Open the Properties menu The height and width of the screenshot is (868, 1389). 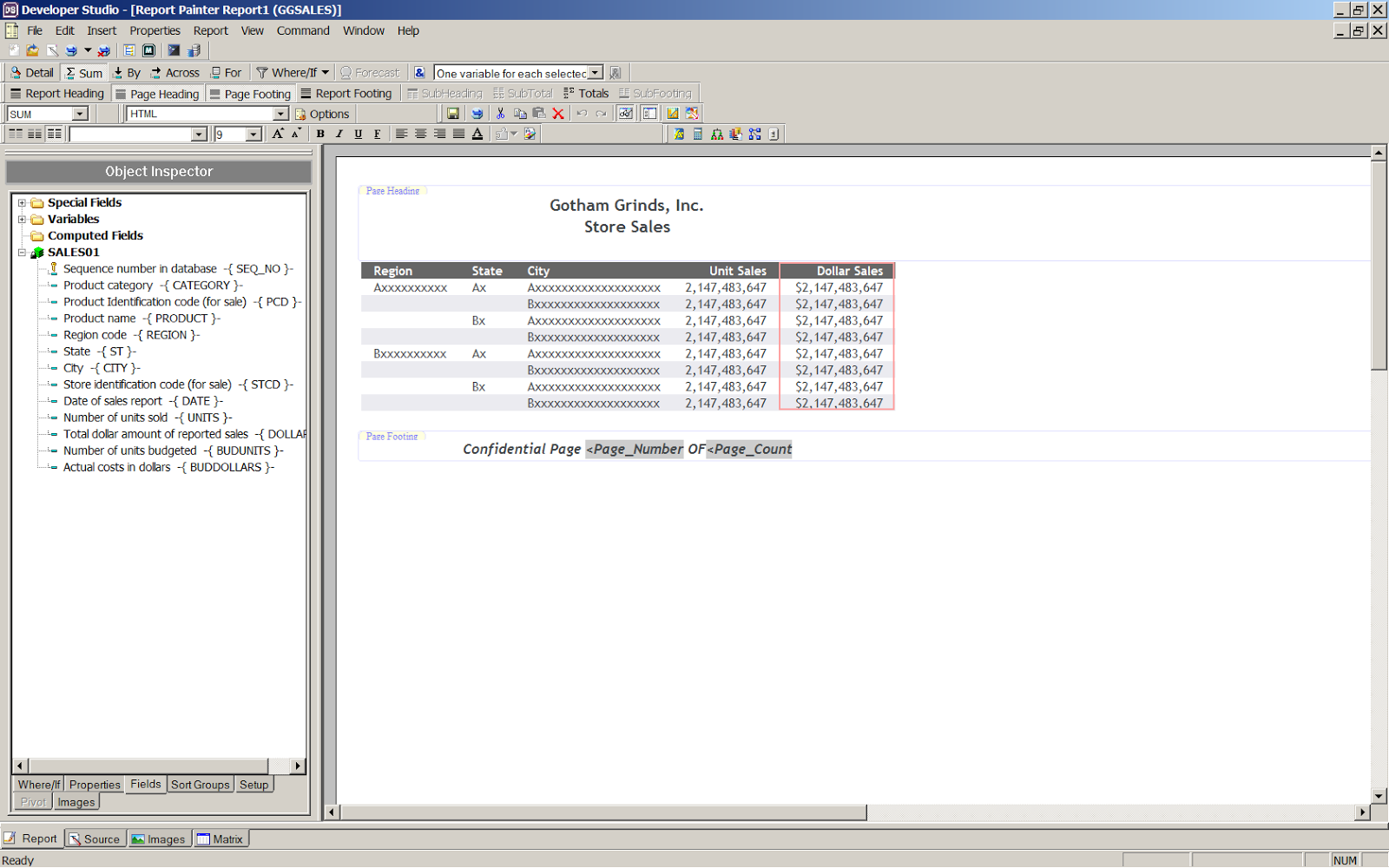tap(155, 30)
